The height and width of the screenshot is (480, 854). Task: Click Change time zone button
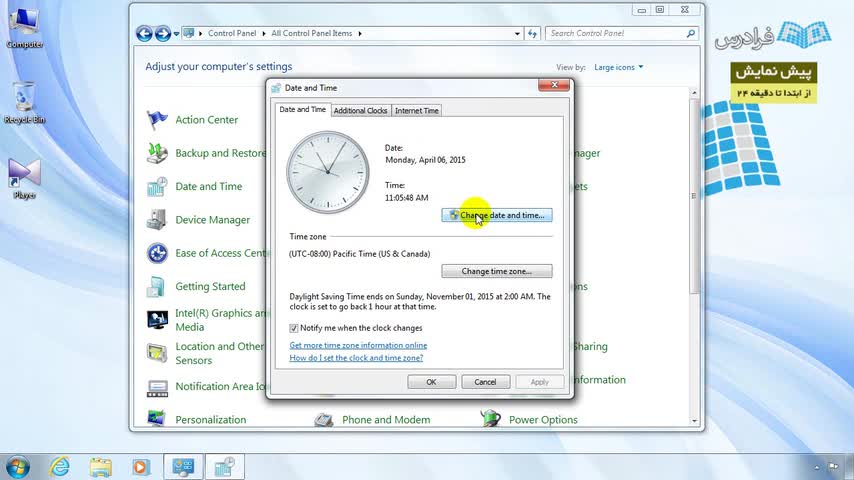[497, 271]
